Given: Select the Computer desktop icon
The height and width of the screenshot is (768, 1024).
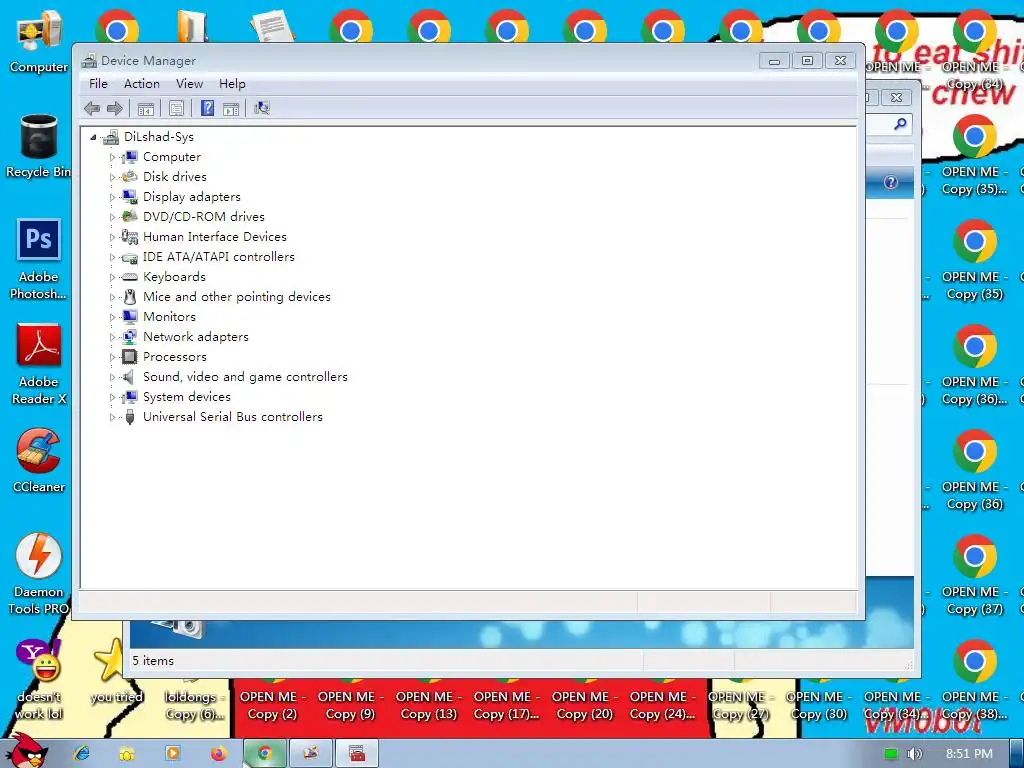Looking at the screenshot, I should coord(39,42).
